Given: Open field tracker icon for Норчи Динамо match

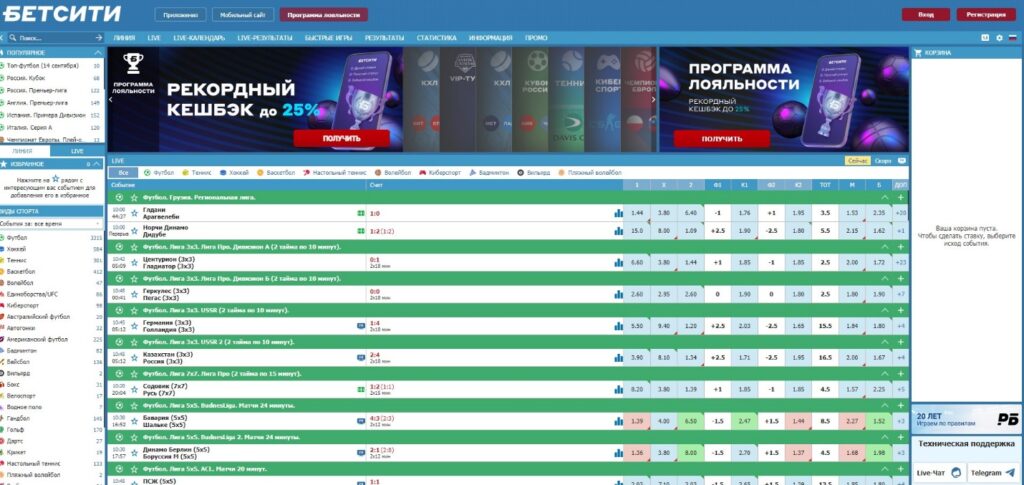Looking at the screenshot, I should [x=360, y=230].
